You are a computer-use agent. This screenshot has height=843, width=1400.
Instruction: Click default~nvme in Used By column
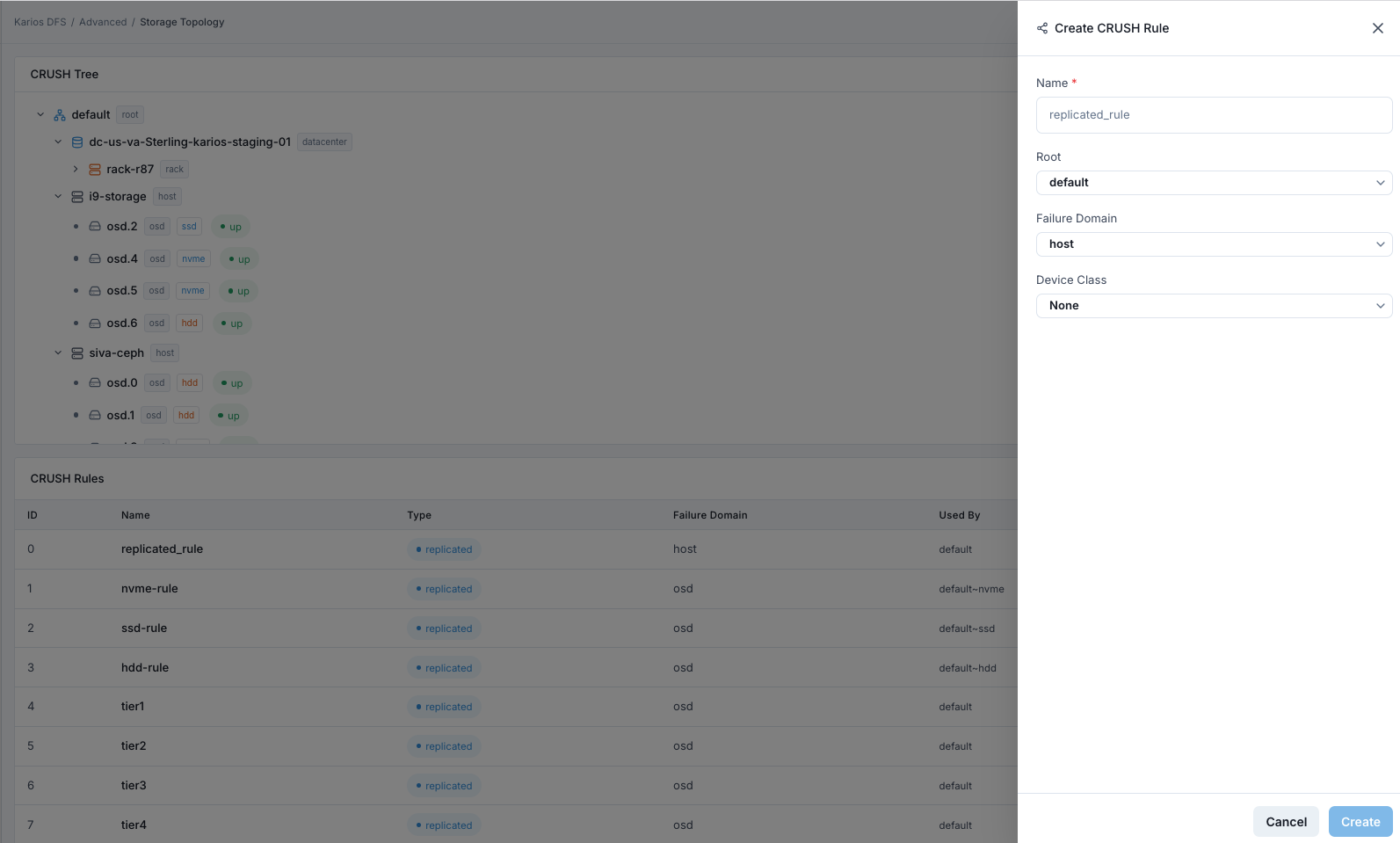pos(971,589)
